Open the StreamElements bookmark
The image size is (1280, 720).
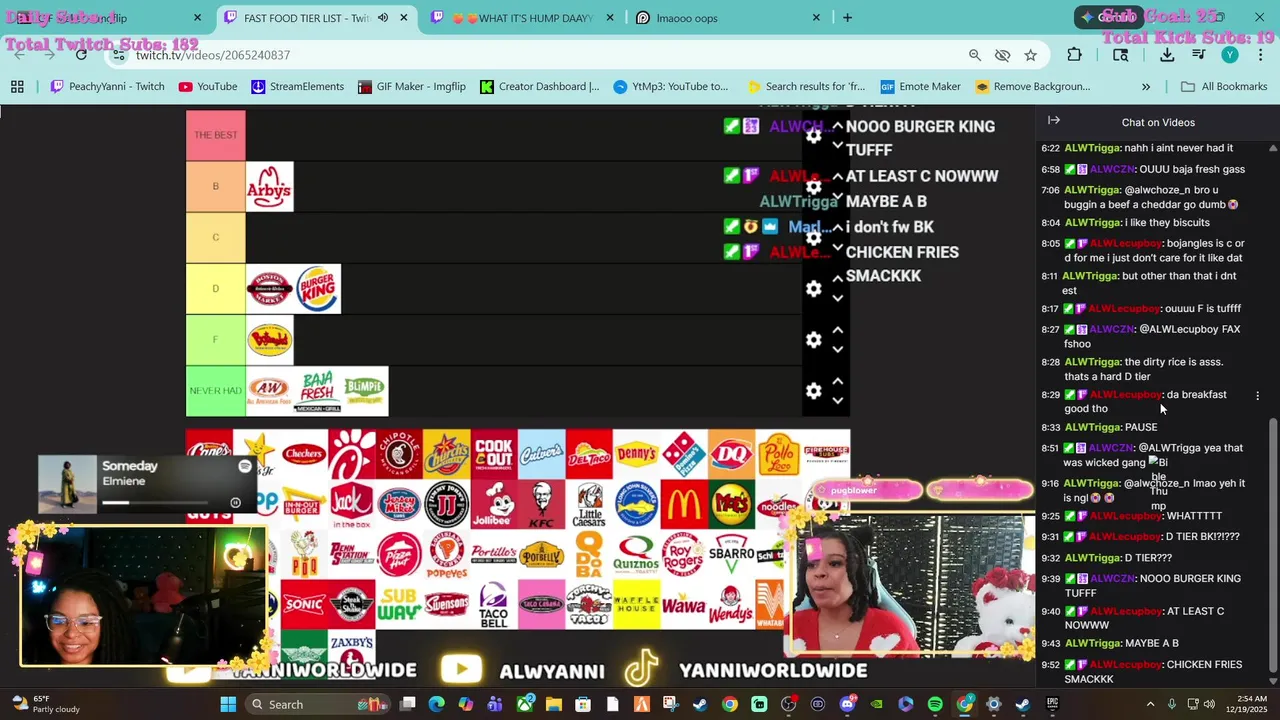click(297, 87)
